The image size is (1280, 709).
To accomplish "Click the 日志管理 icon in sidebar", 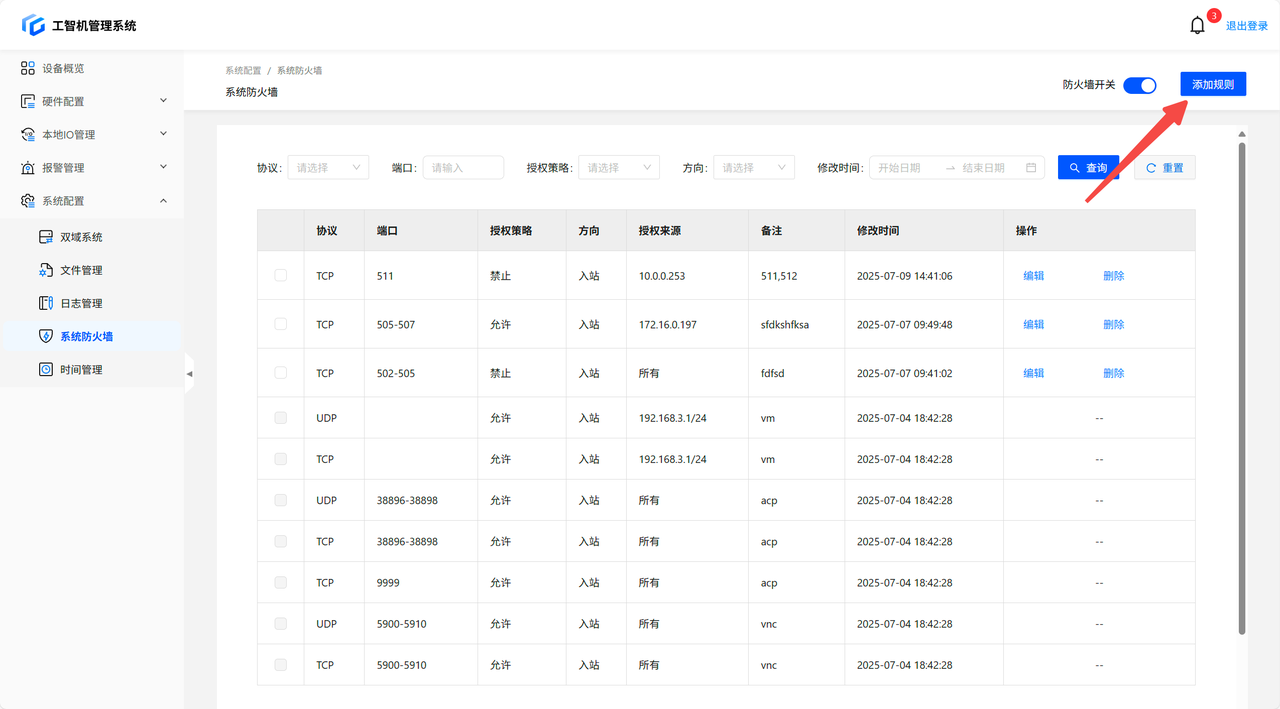I will pyautogui.click(x=45, y=303).
